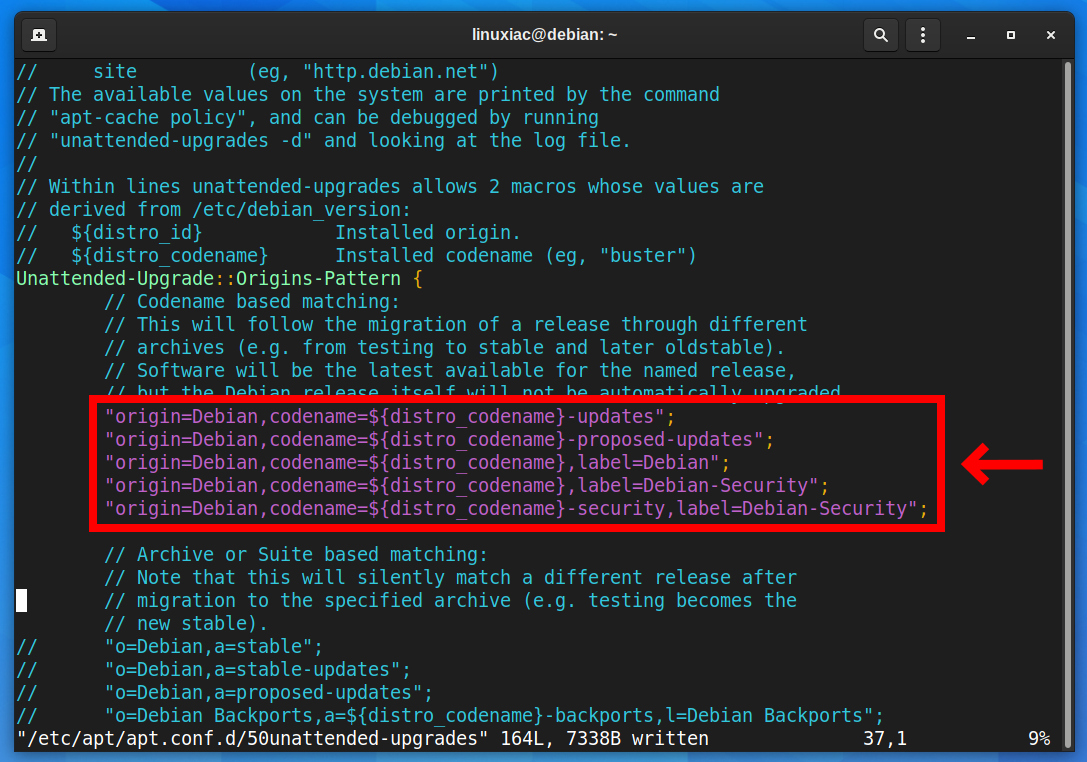The height and width of the screenshot is (762, 1087).
Task: Click the '"apt-cache policy"' comment line
Action: (x=307, y=117)
